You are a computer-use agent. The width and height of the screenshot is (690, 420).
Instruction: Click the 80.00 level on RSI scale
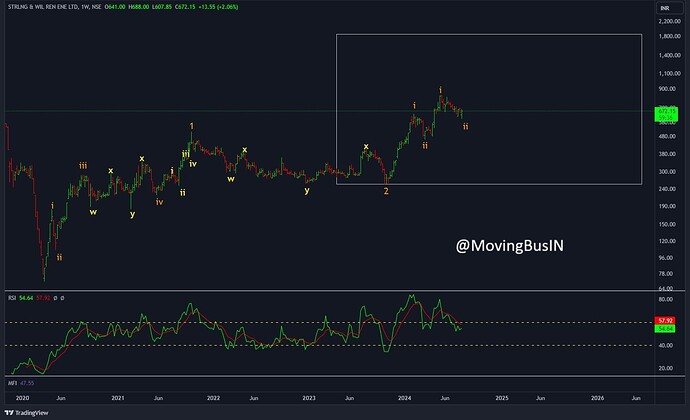[x=664, y=299]
